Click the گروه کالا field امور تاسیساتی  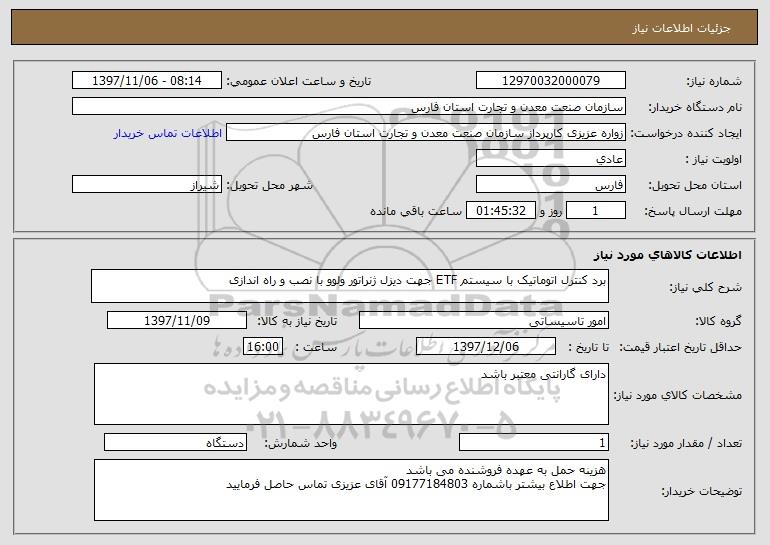pos(484,321)
